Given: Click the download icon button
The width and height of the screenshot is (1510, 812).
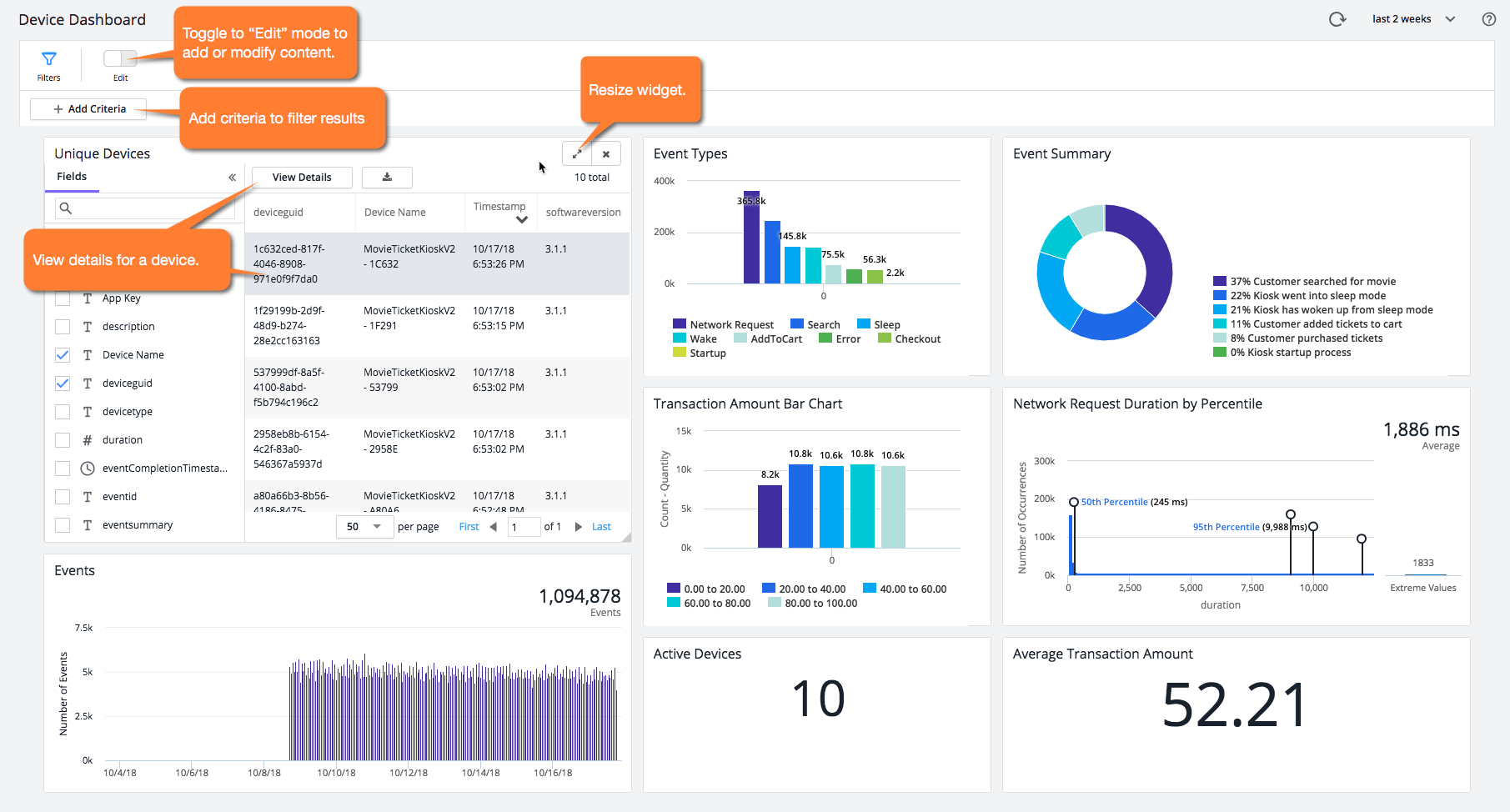Looking at the screenshot, I should click(x=387, y=178).
